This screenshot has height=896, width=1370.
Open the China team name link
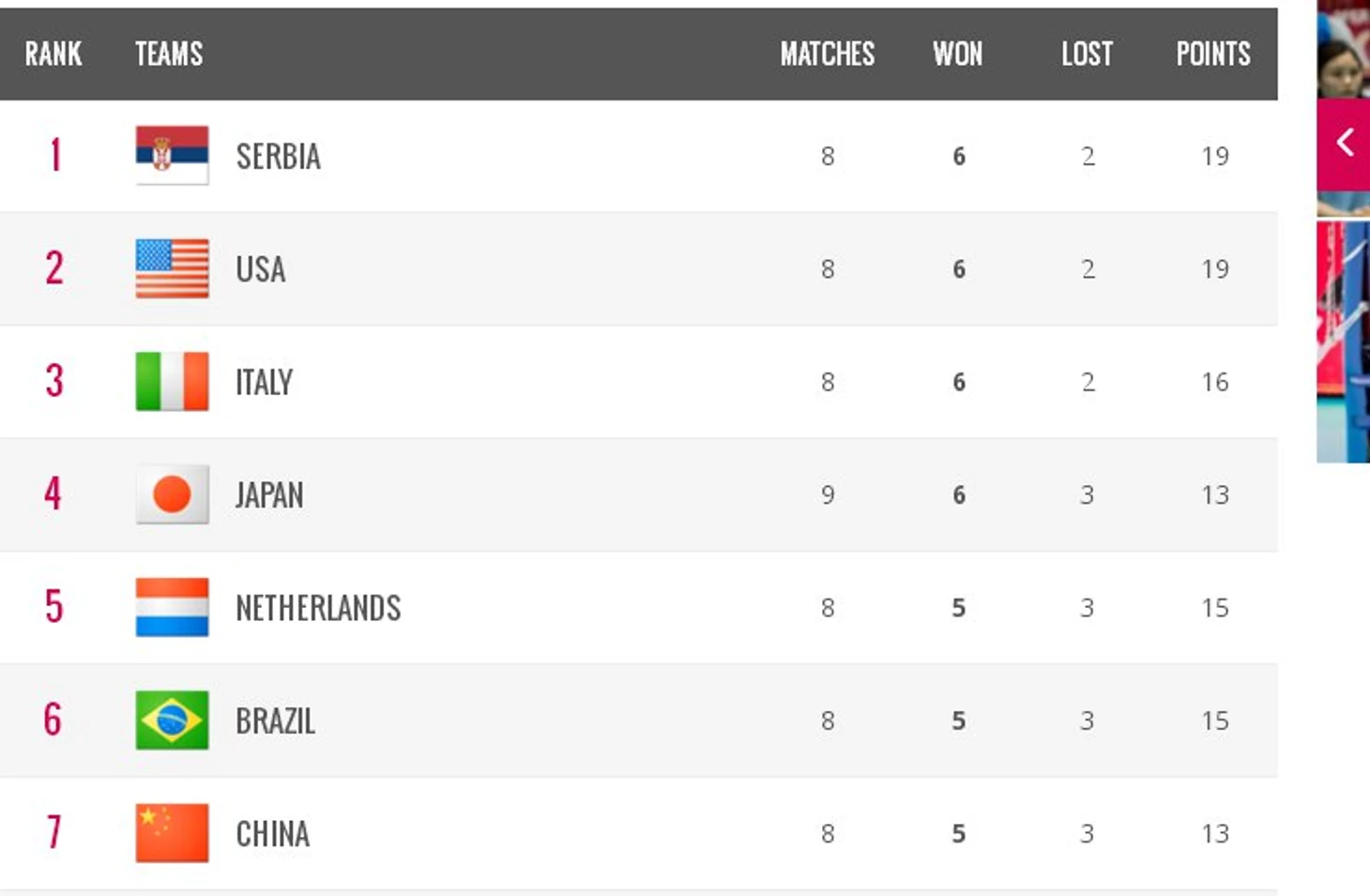click(272, 834)
